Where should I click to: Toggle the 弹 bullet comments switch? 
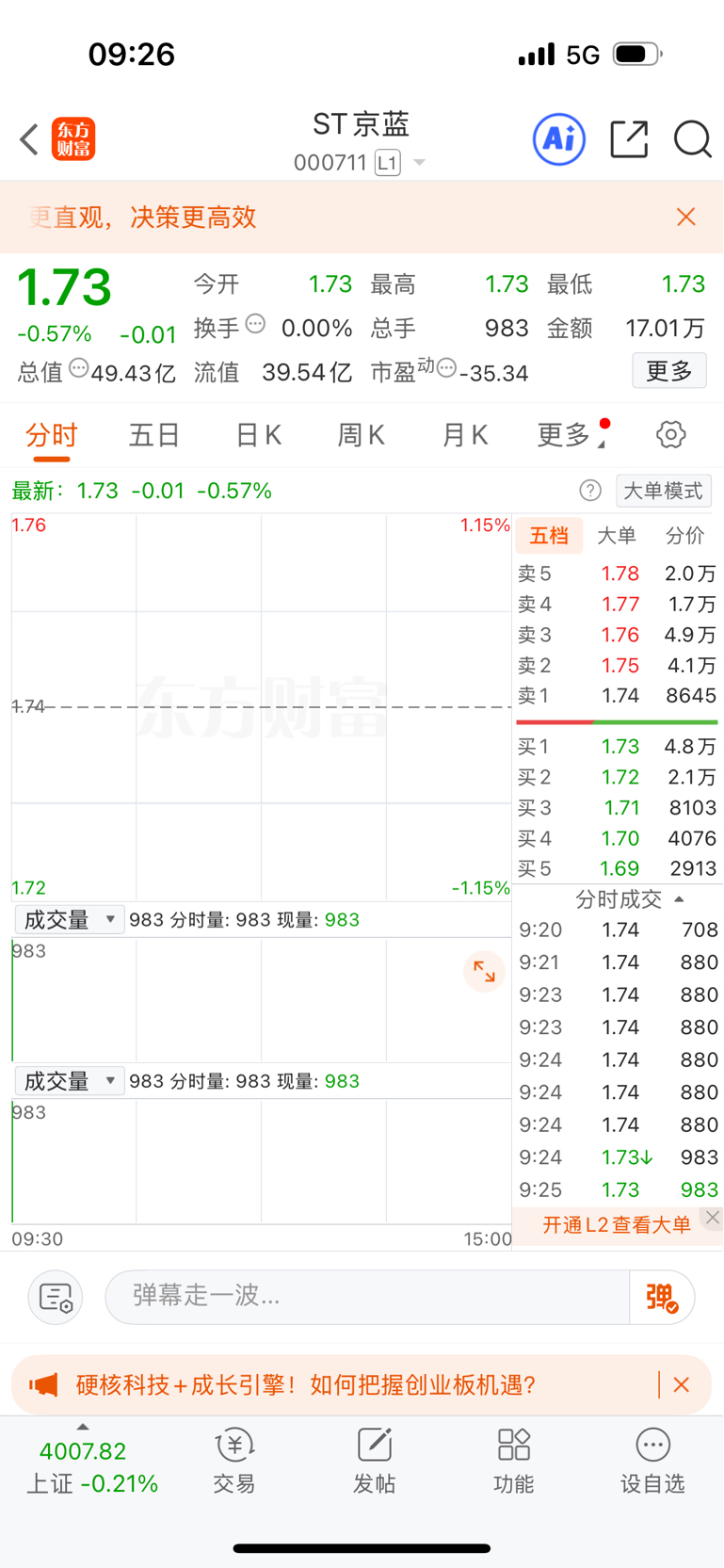click(662, 1297)
